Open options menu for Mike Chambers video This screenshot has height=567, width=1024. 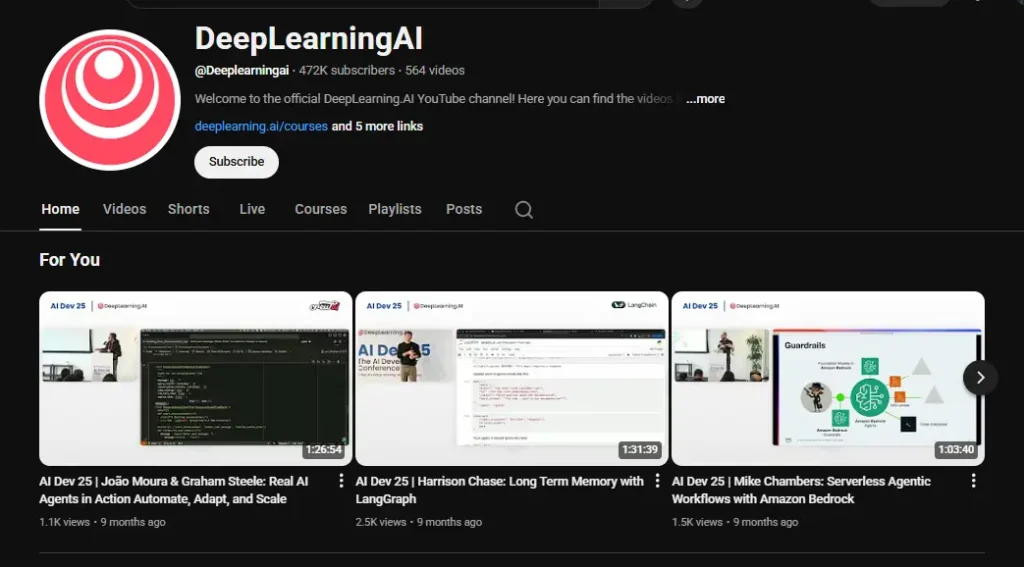[x=973, y=481]
